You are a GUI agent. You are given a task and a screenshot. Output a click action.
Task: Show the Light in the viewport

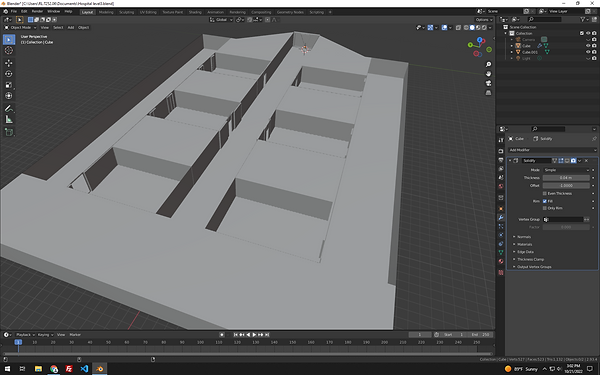588,58
